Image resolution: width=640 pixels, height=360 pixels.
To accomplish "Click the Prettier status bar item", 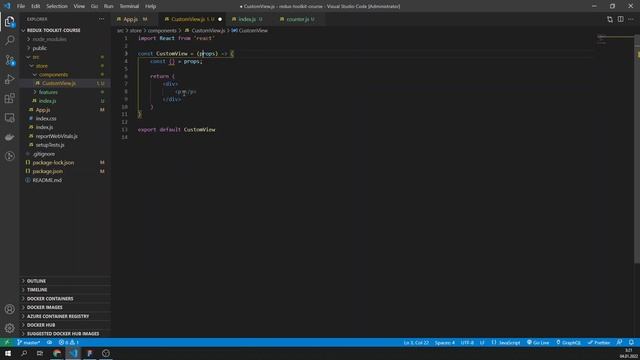I will coord(599,342).
